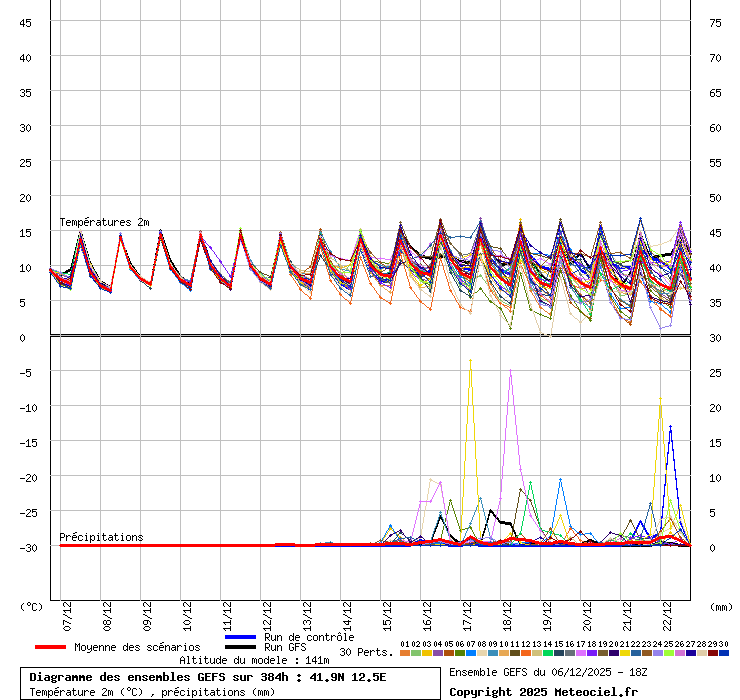This screenshot has width=740, height=700.
Task: Click the 'Températures 2m' chart label
Action: click(x=104, y=222)
